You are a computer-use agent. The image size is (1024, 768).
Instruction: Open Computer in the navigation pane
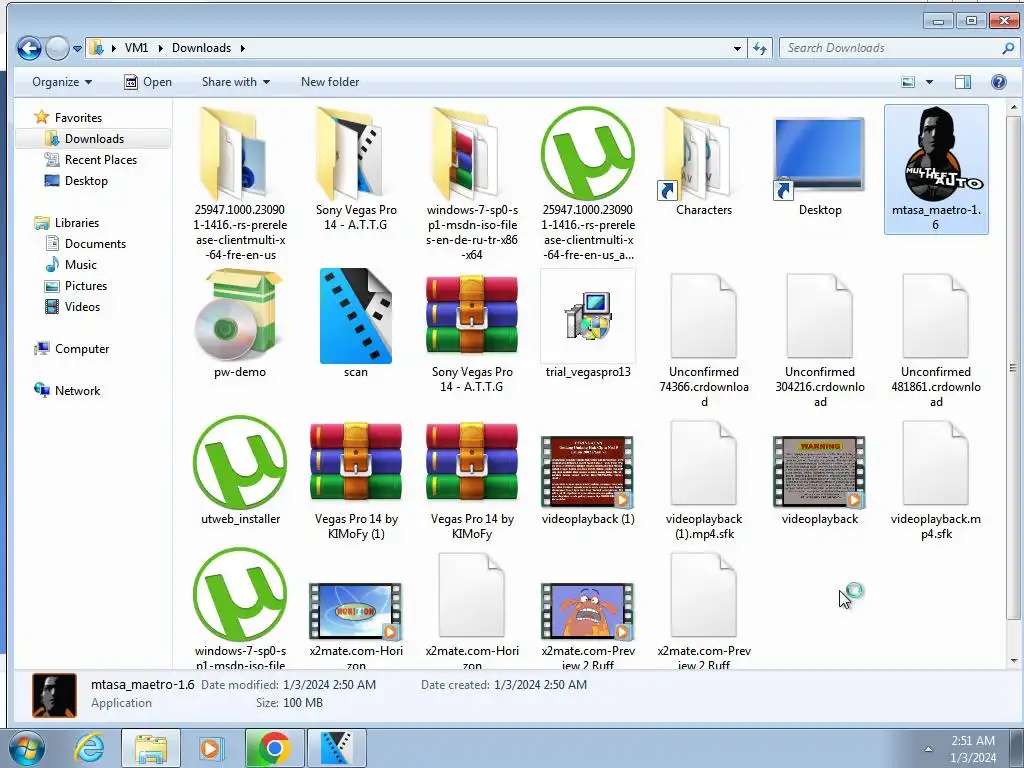coord(82,349)
